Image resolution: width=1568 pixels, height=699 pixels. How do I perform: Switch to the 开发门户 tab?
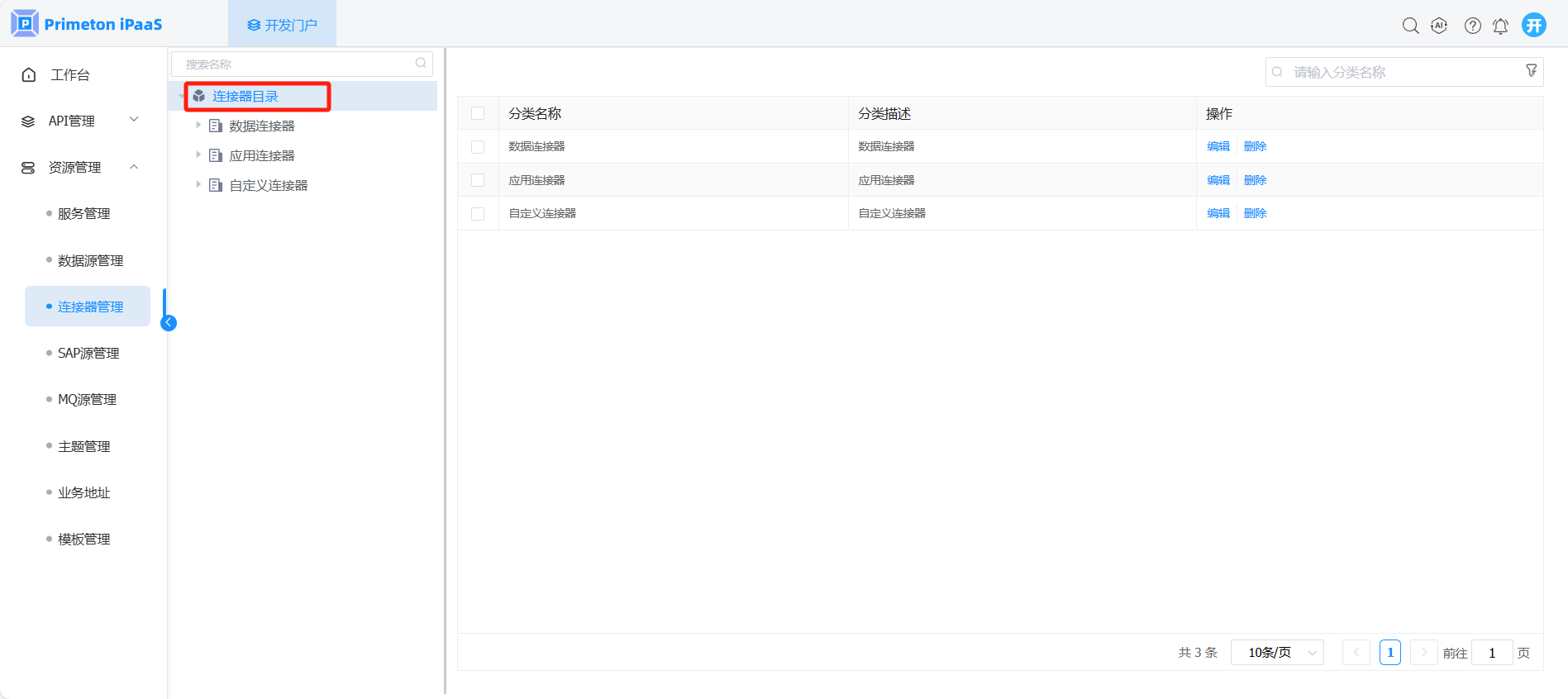click(x=282, y=25)
